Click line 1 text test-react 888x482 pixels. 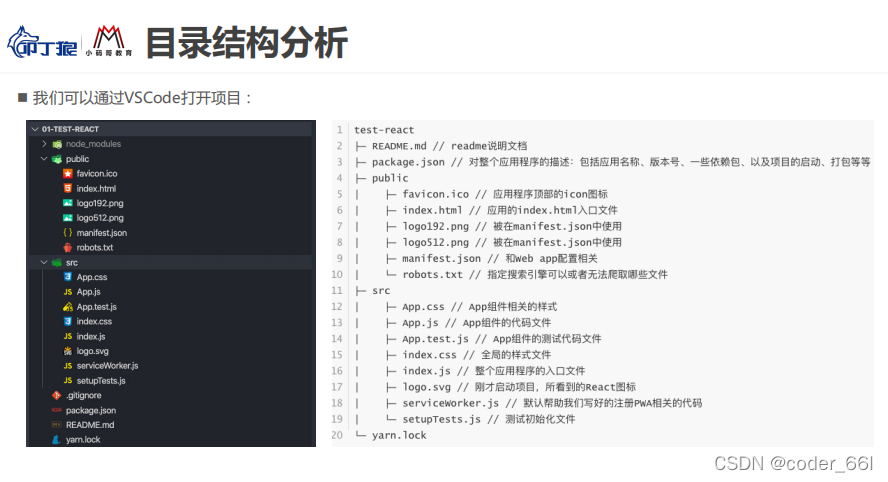point(384,130)
